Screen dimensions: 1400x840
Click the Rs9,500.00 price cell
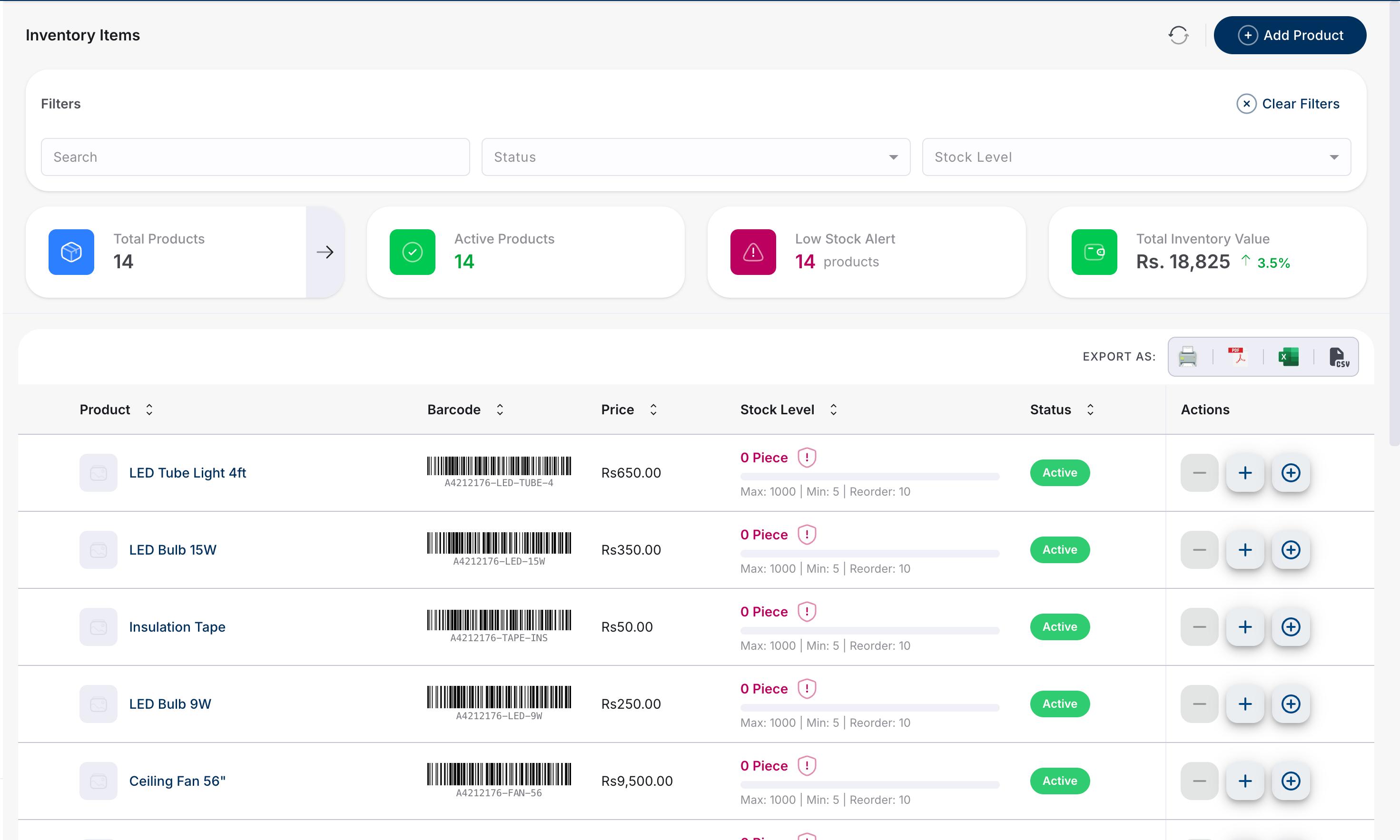637,781
